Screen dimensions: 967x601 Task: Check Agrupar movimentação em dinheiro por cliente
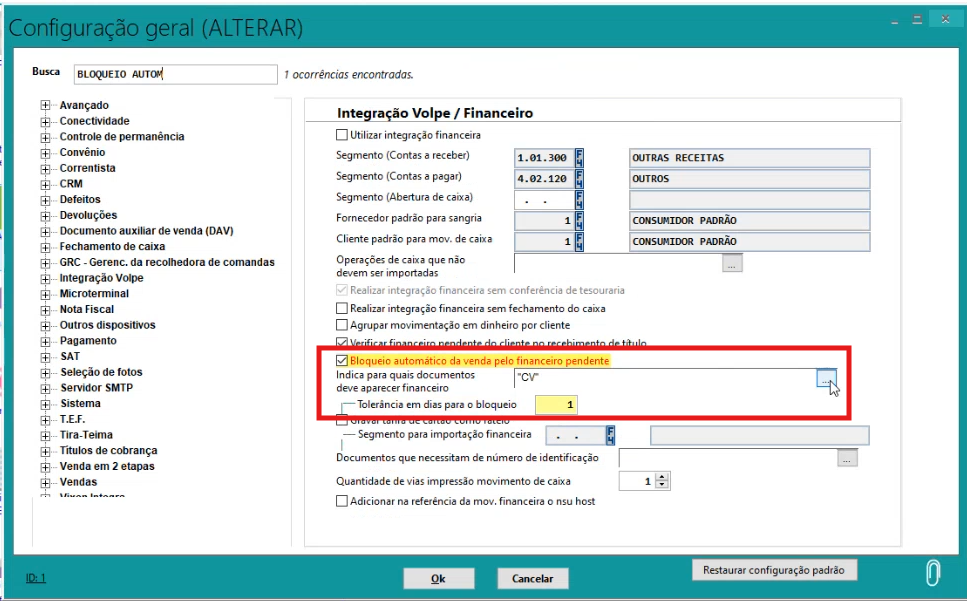342,325
